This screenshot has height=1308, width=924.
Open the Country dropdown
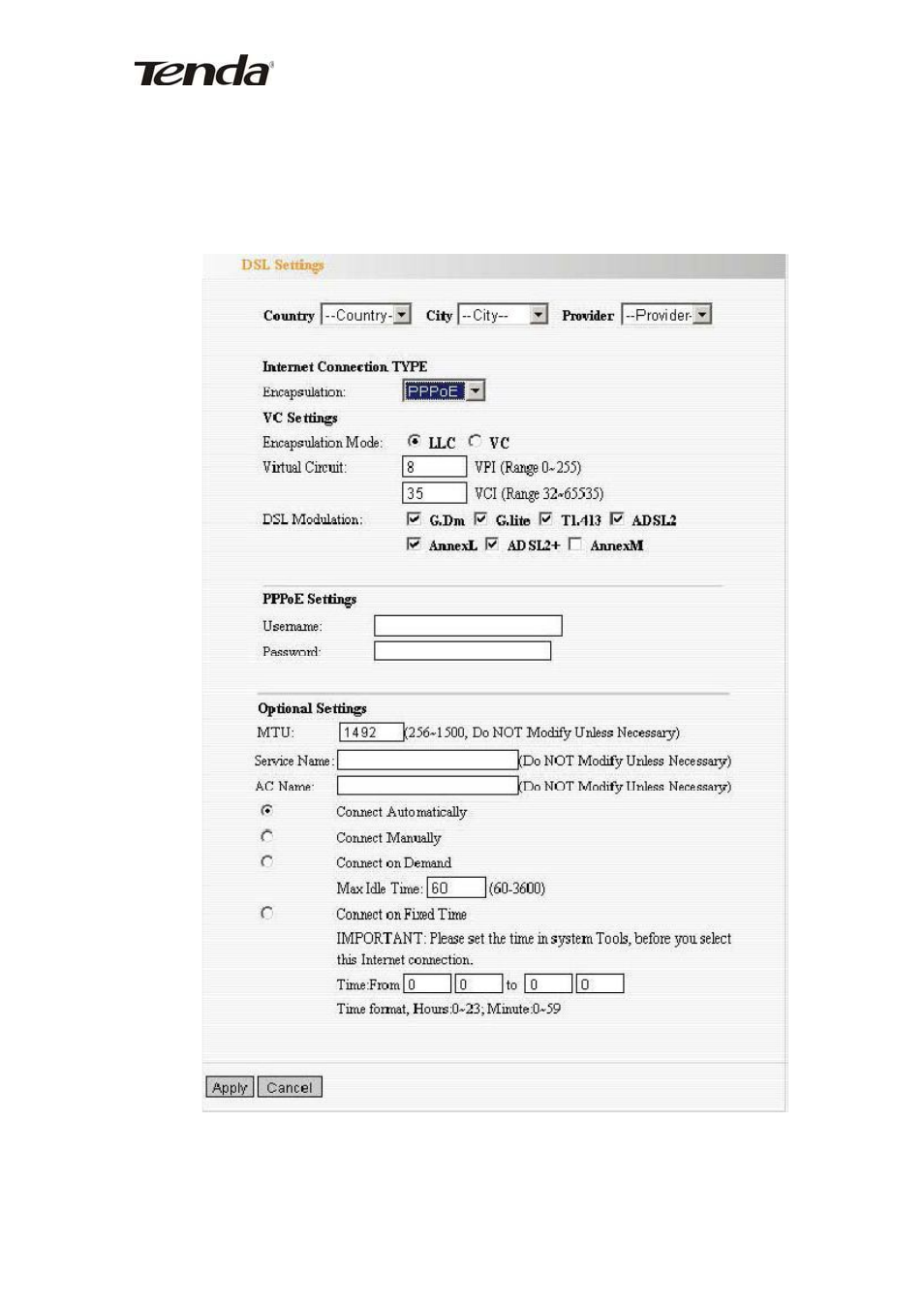366,315
